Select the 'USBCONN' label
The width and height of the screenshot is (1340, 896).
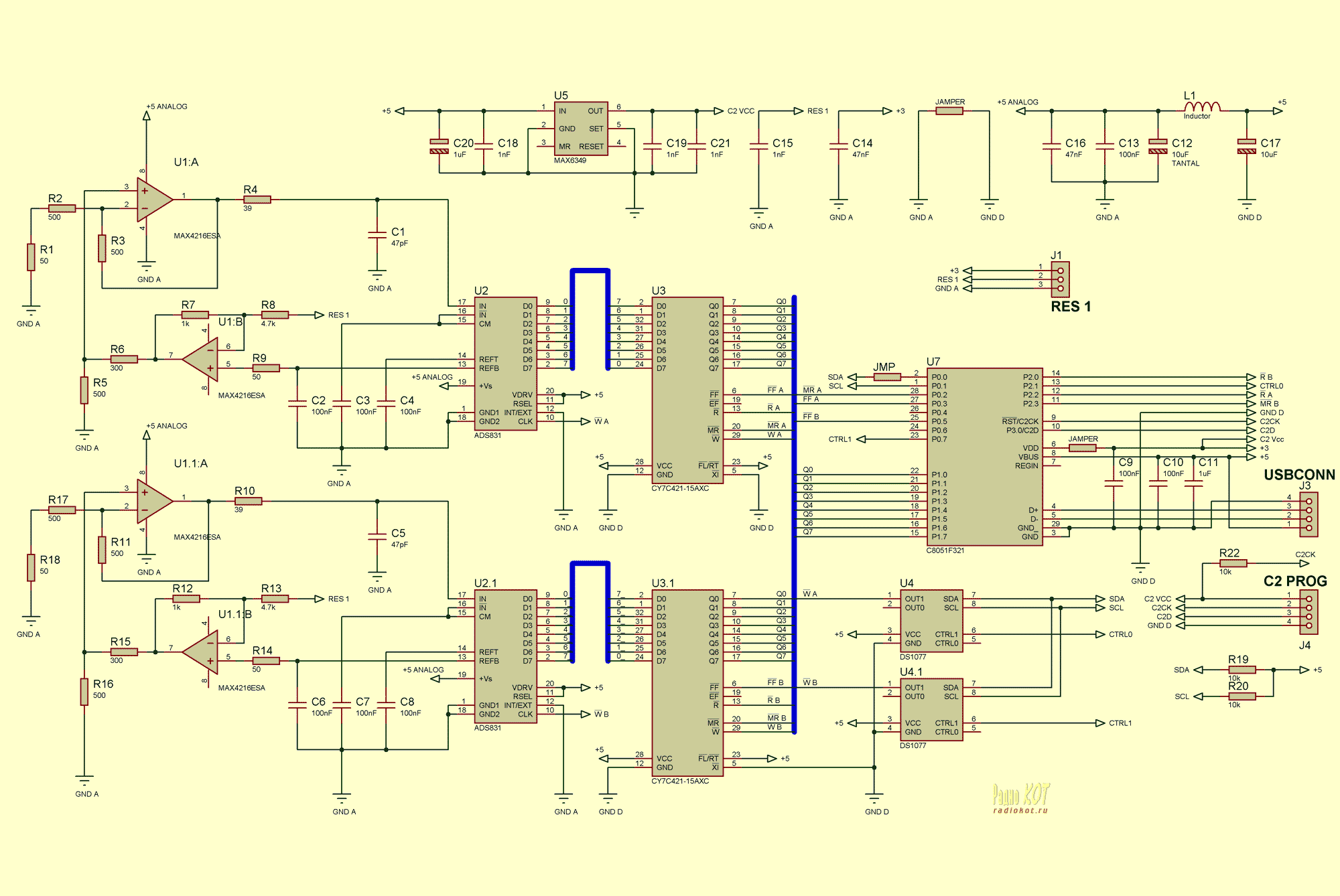click(1299, 475)
